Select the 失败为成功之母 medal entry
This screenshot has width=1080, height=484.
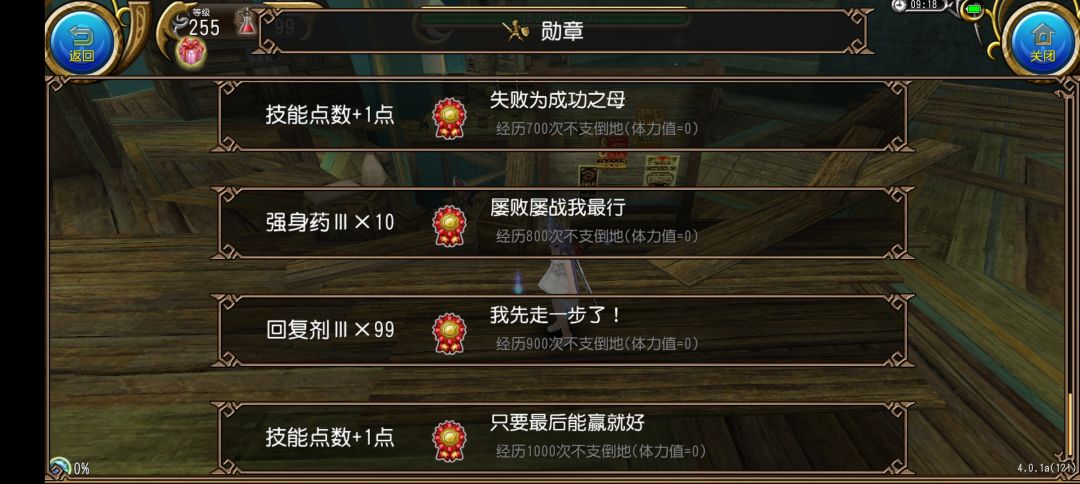click(x=562, y=116)
